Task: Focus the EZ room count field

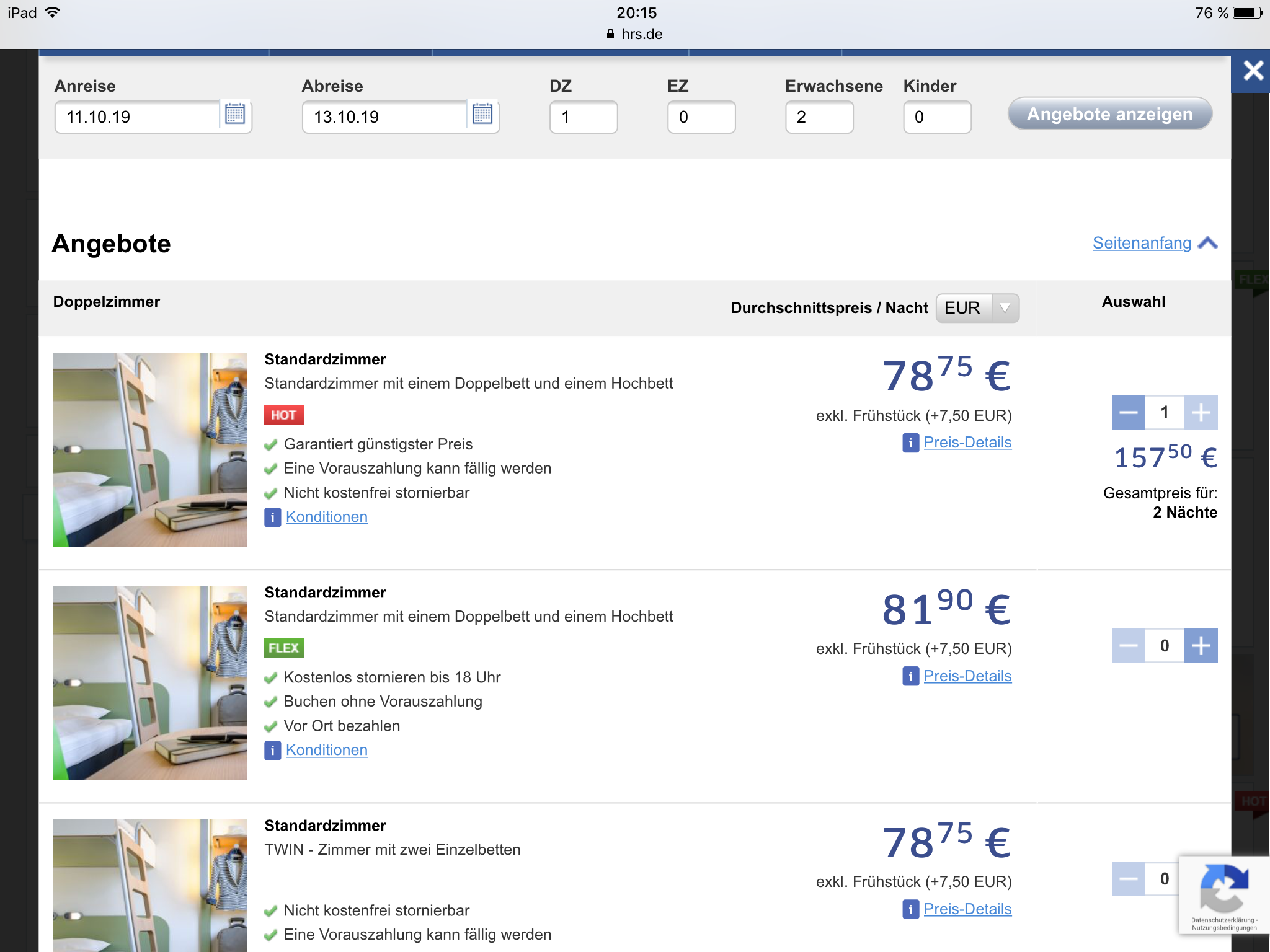Action: pyautogui.click(x=701, y=117)
